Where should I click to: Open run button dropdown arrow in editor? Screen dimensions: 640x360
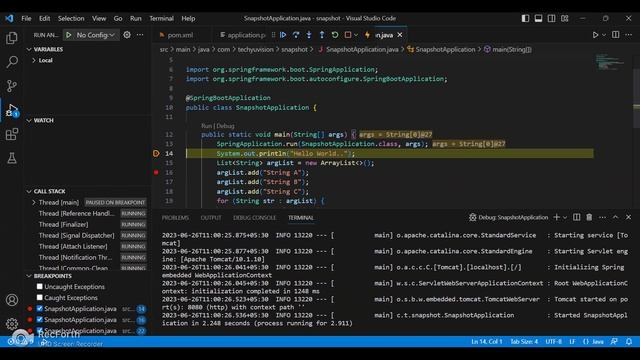(604, 35)
